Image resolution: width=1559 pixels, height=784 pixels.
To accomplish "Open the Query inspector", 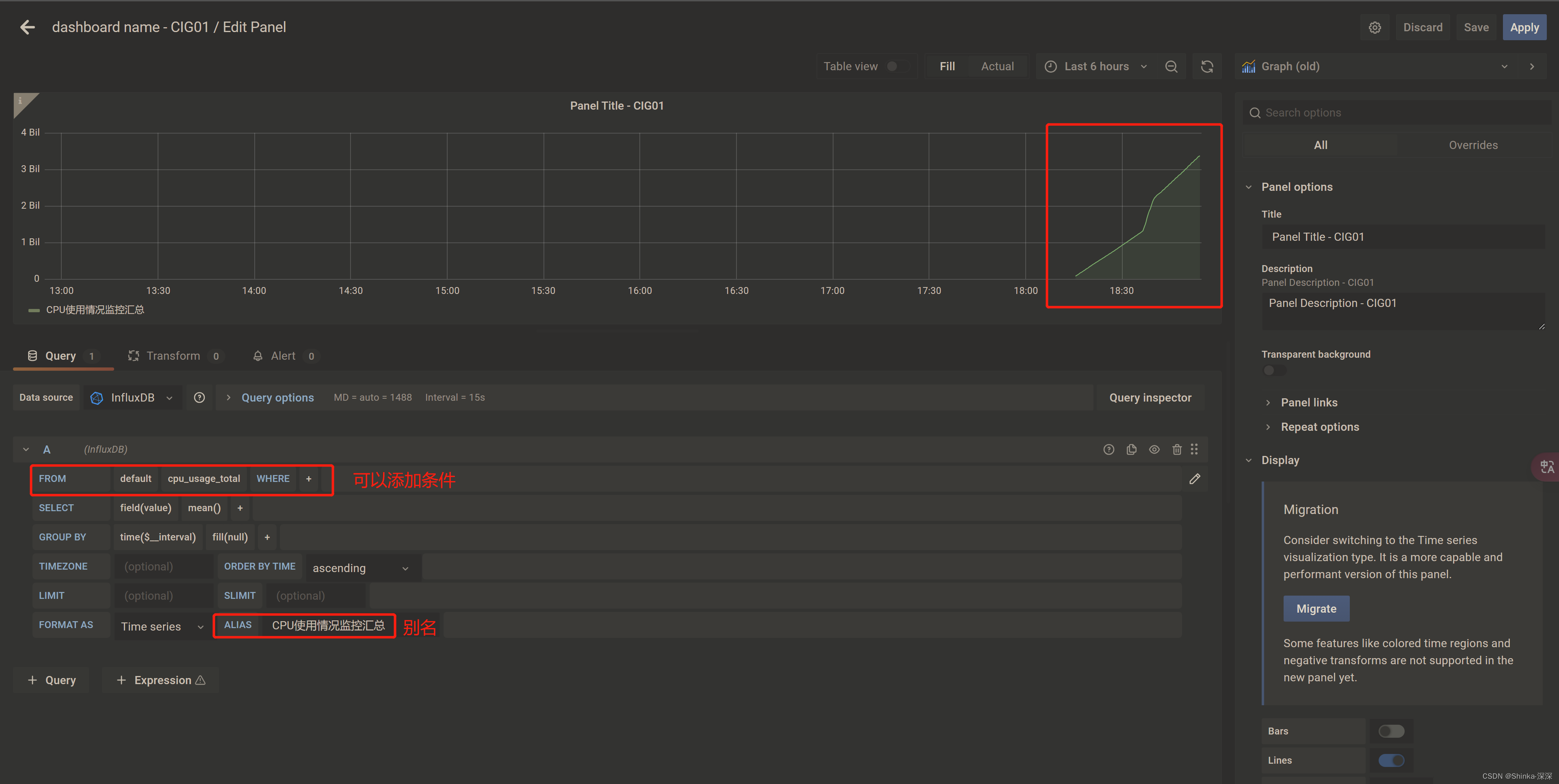I will tap(1150, 397).
